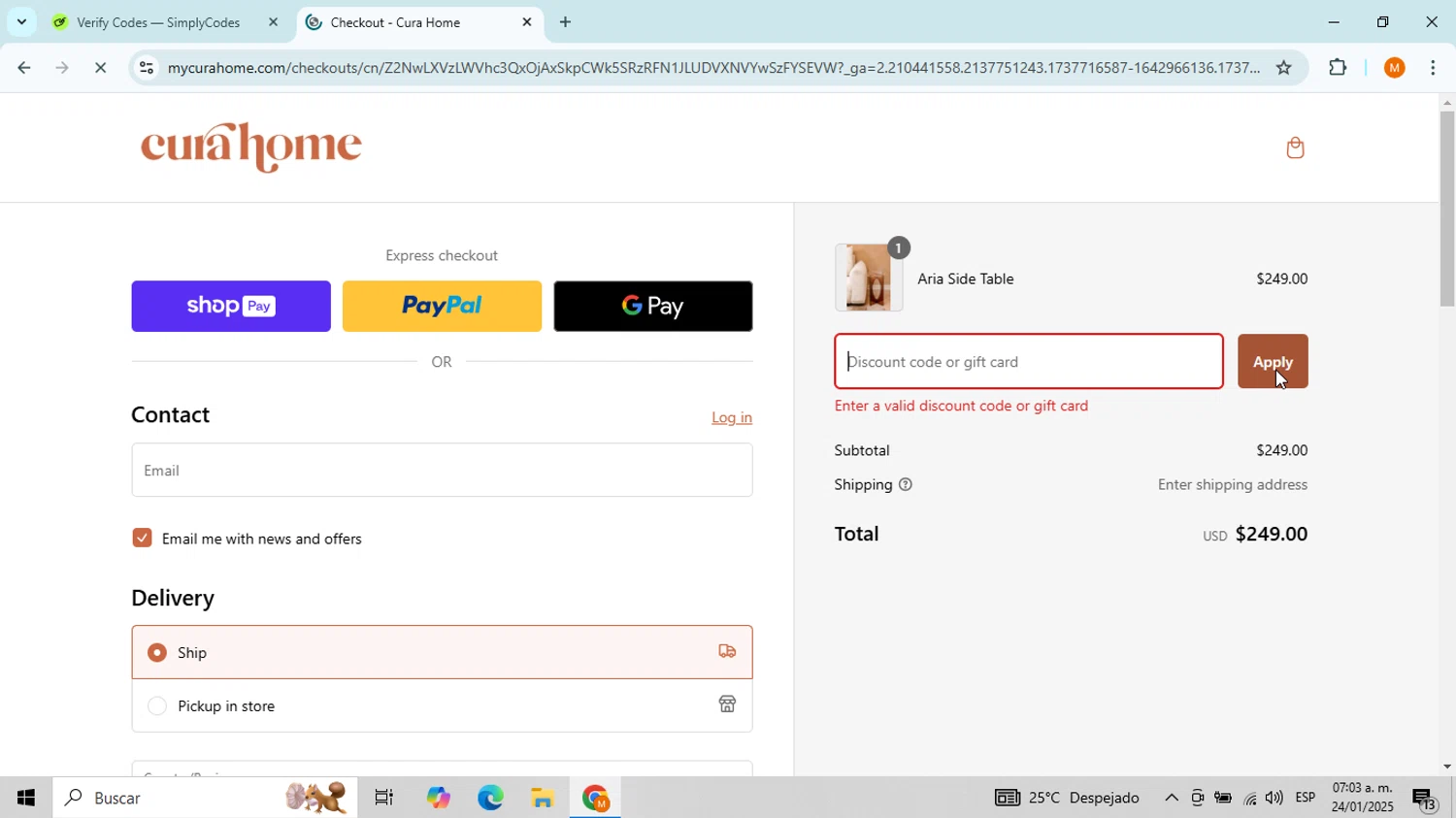Screen dimensions: 1456x818
Task: Pay with Shop Pay button
Action: click(x=231, y=307)
